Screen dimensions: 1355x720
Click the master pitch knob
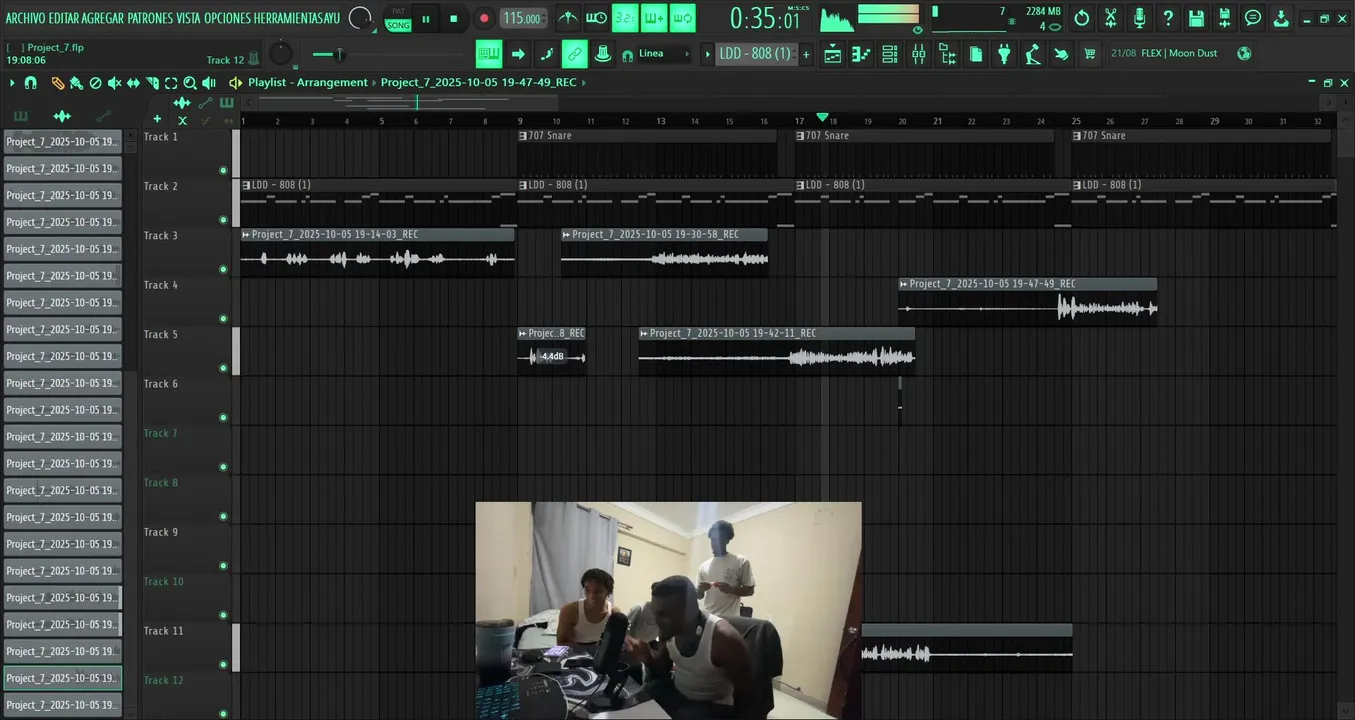282,54
